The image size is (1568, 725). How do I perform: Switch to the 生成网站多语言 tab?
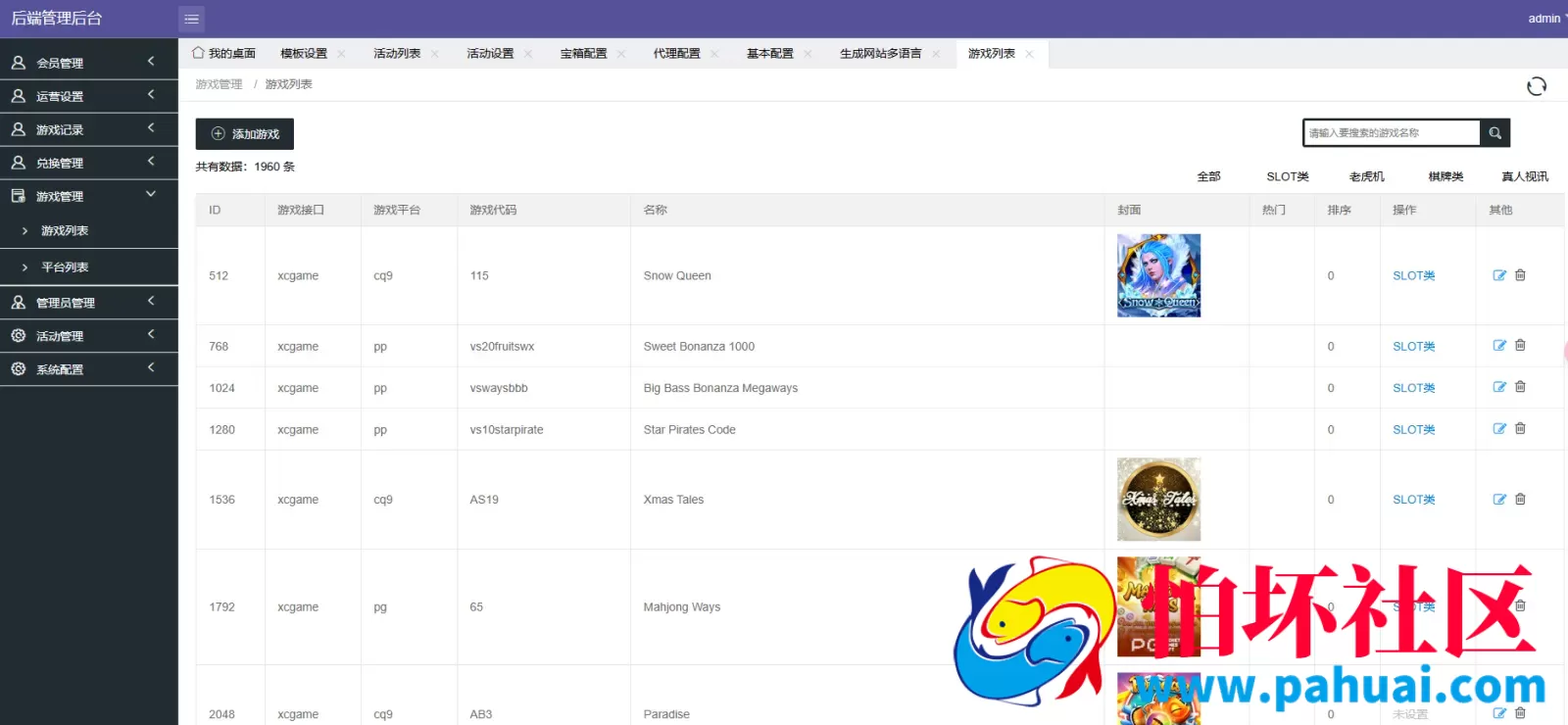881,54
